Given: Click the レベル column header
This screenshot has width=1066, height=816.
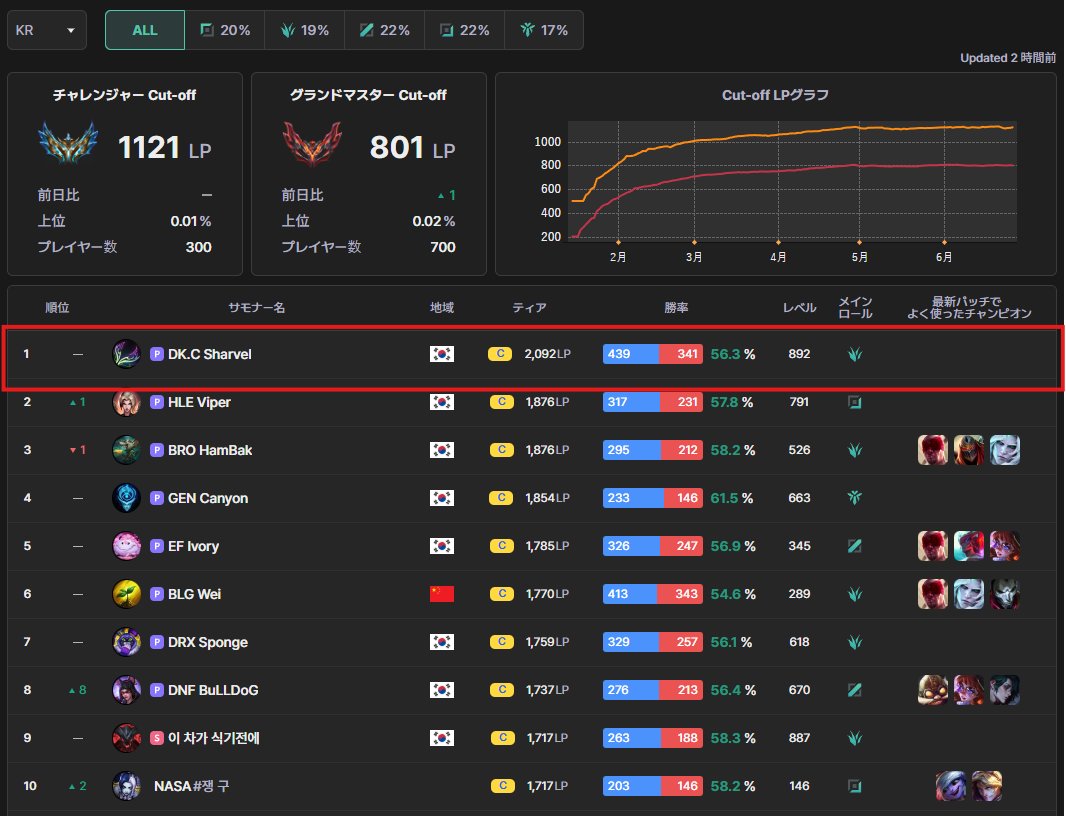Looking at the screenshot, I should pos(799,307).
